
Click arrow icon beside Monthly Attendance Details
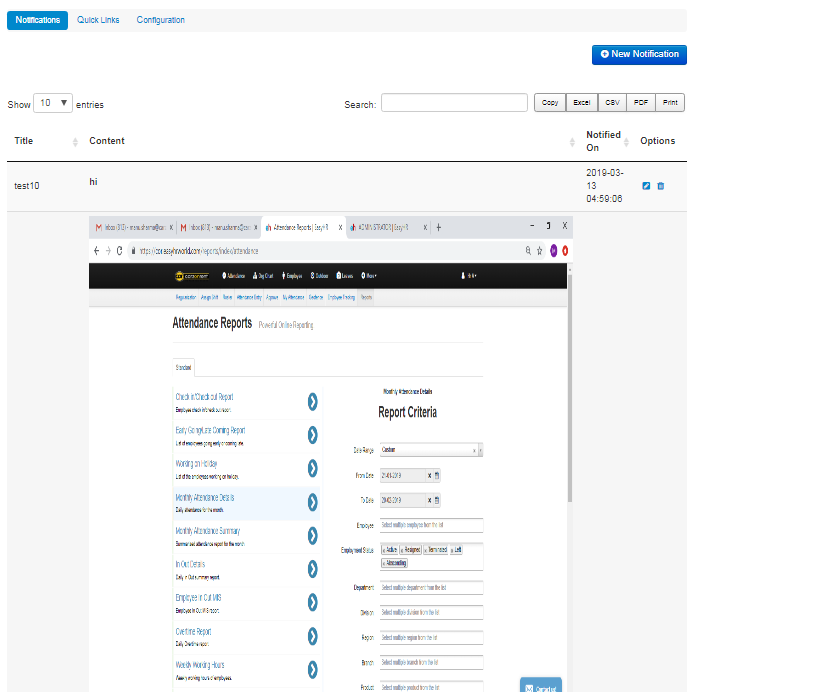[313, 502]
